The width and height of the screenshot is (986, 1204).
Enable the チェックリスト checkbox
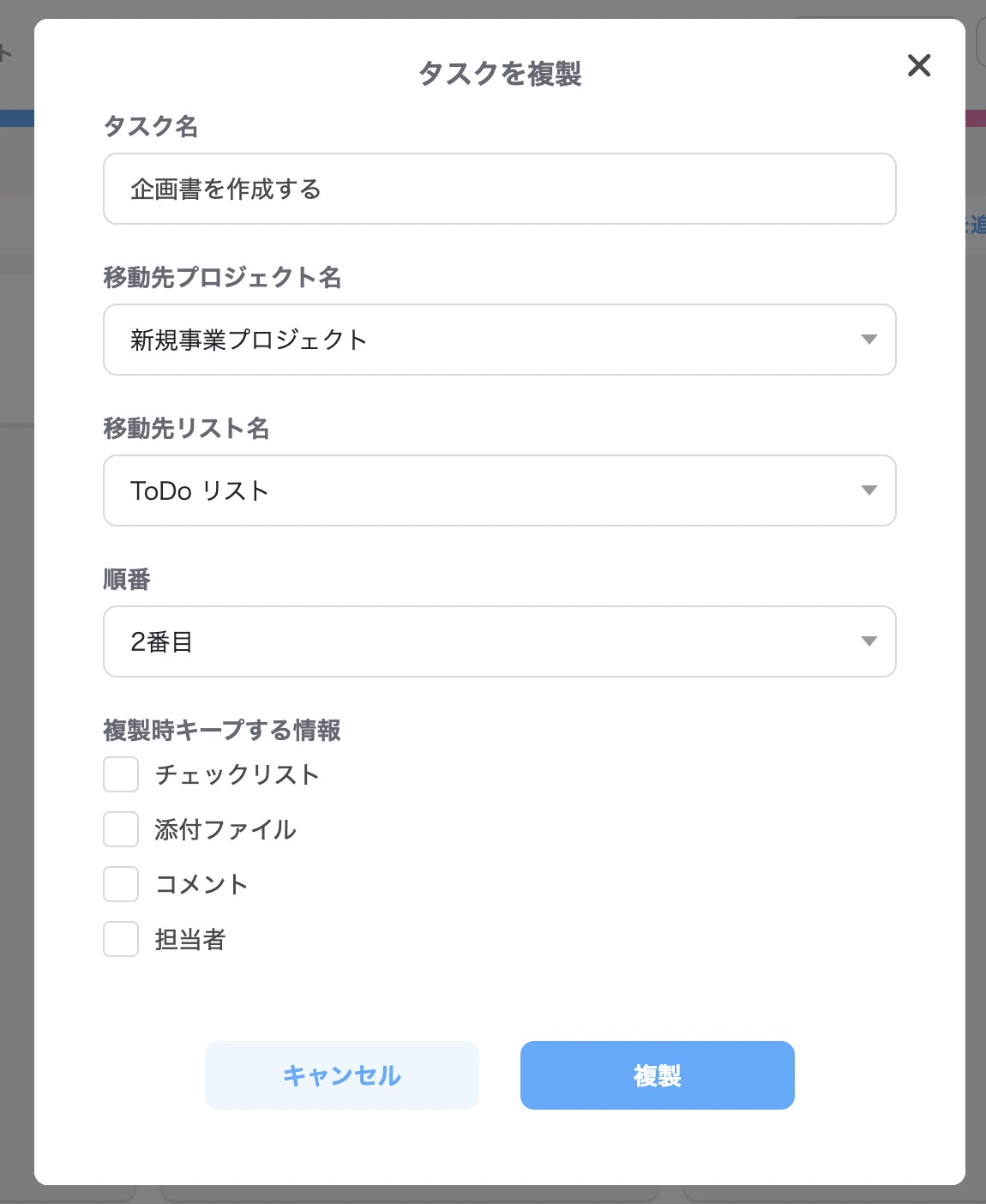(120, 774)
